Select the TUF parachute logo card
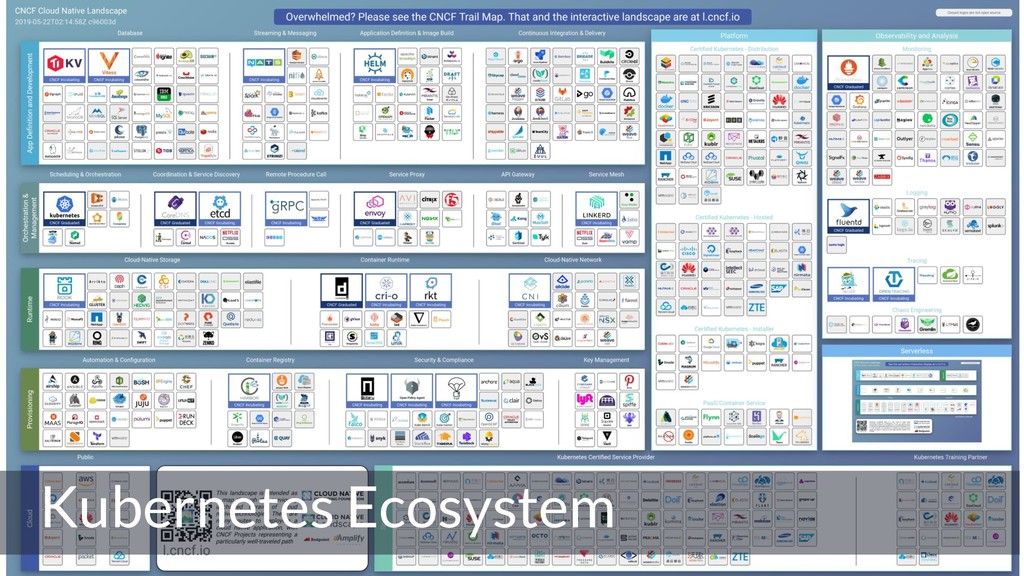 [x=456, y=391]
